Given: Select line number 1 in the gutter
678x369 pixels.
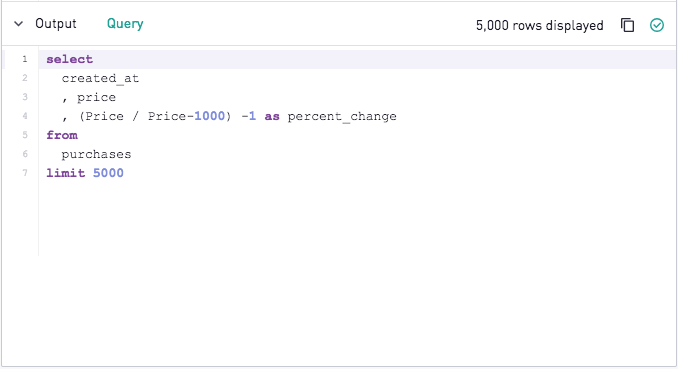Looking at the screenshot, I should click(x=25, y=59).
